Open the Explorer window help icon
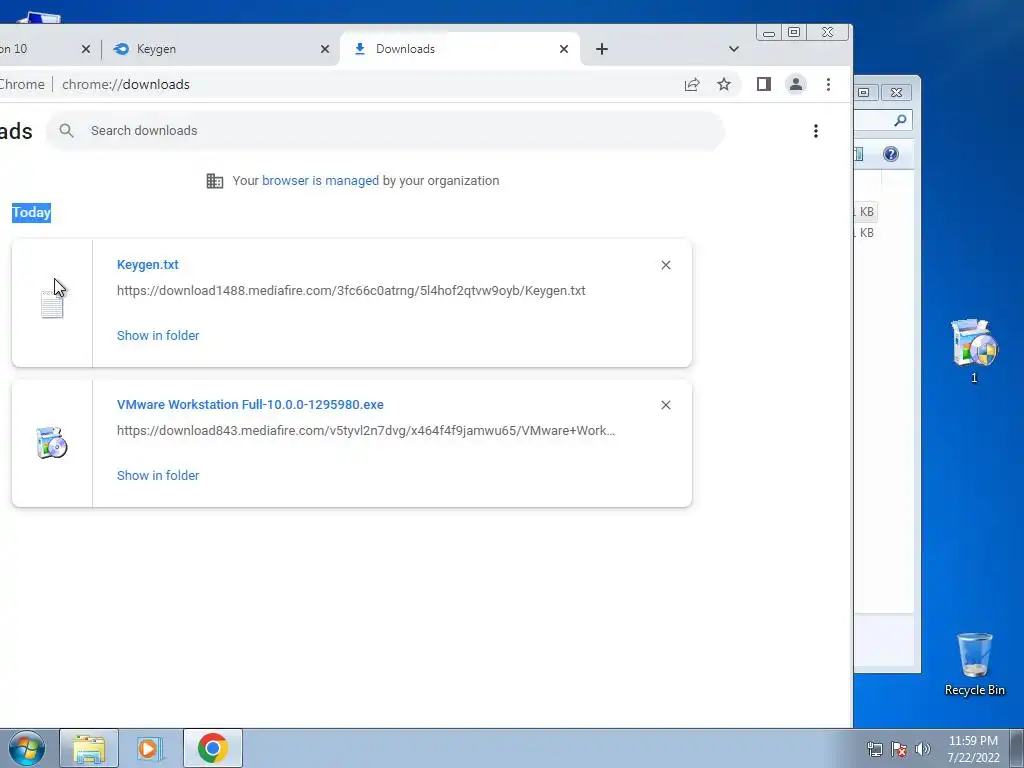This screenshot has height=768, width=1024. click(x=891, y=154)
